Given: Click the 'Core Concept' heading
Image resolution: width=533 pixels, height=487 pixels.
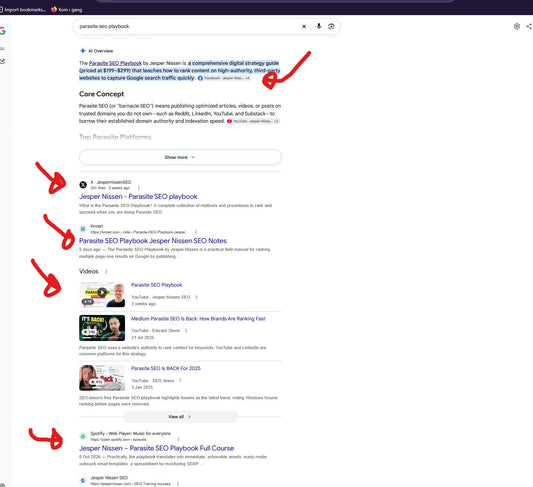Looking at the screenshot, I should [101, 94].
